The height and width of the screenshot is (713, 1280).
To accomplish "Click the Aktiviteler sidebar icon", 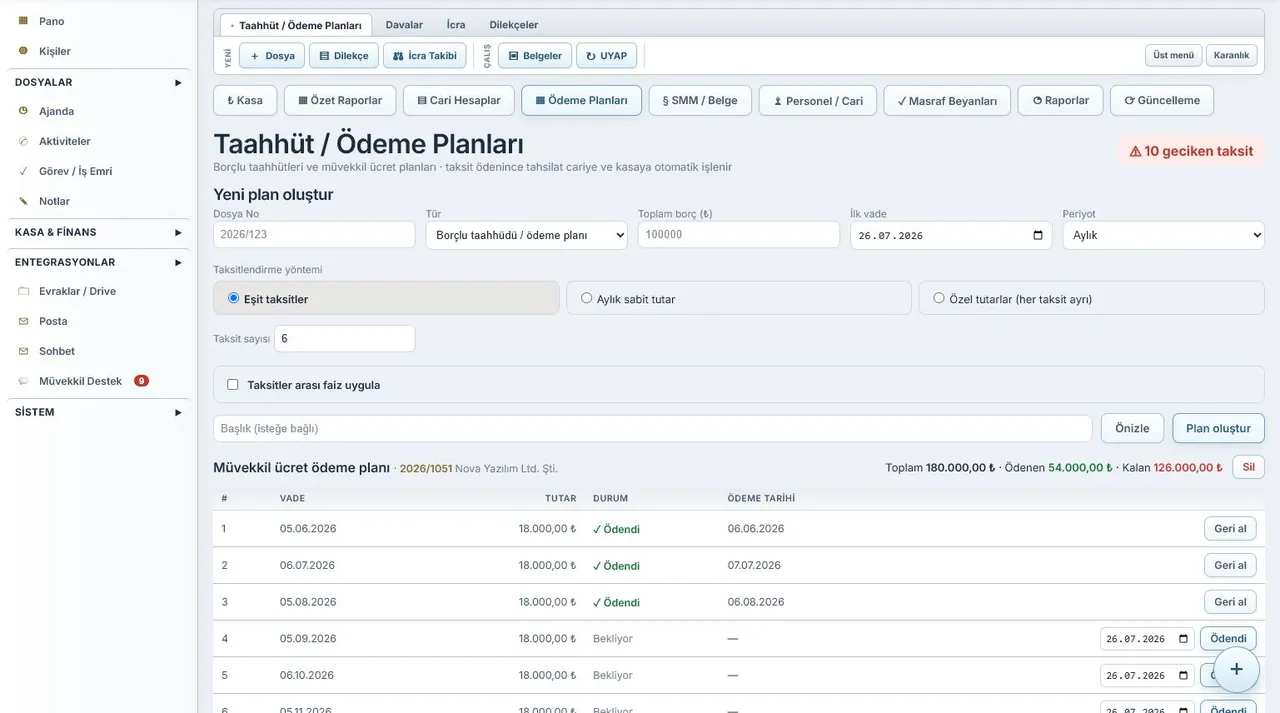I will (23, 141).
